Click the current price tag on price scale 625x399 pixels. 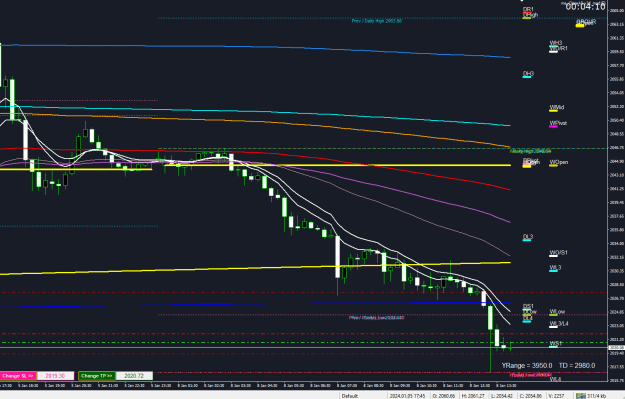pyautogui.click(x=616, y=348)
